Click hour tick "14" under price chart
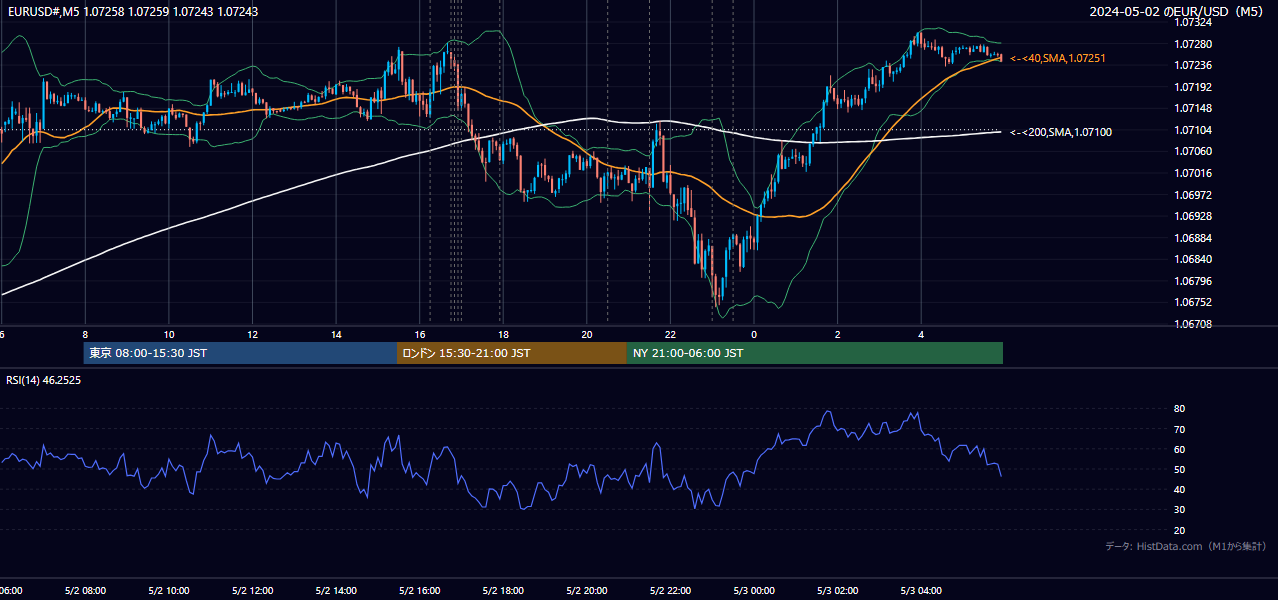Screen dimensions: 1278x600 336,335
